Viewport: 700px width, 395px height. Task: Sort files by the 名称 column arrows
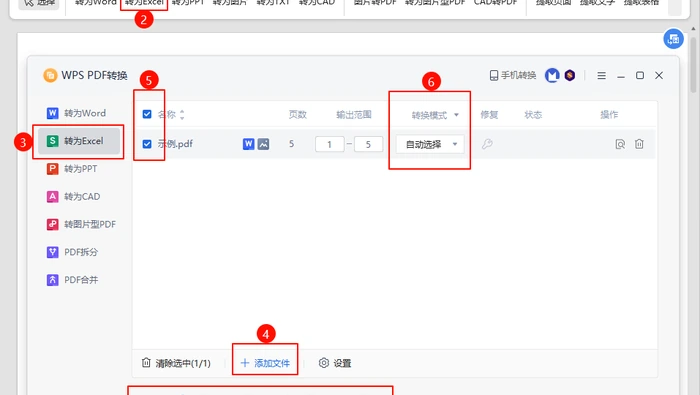point(182,115)
